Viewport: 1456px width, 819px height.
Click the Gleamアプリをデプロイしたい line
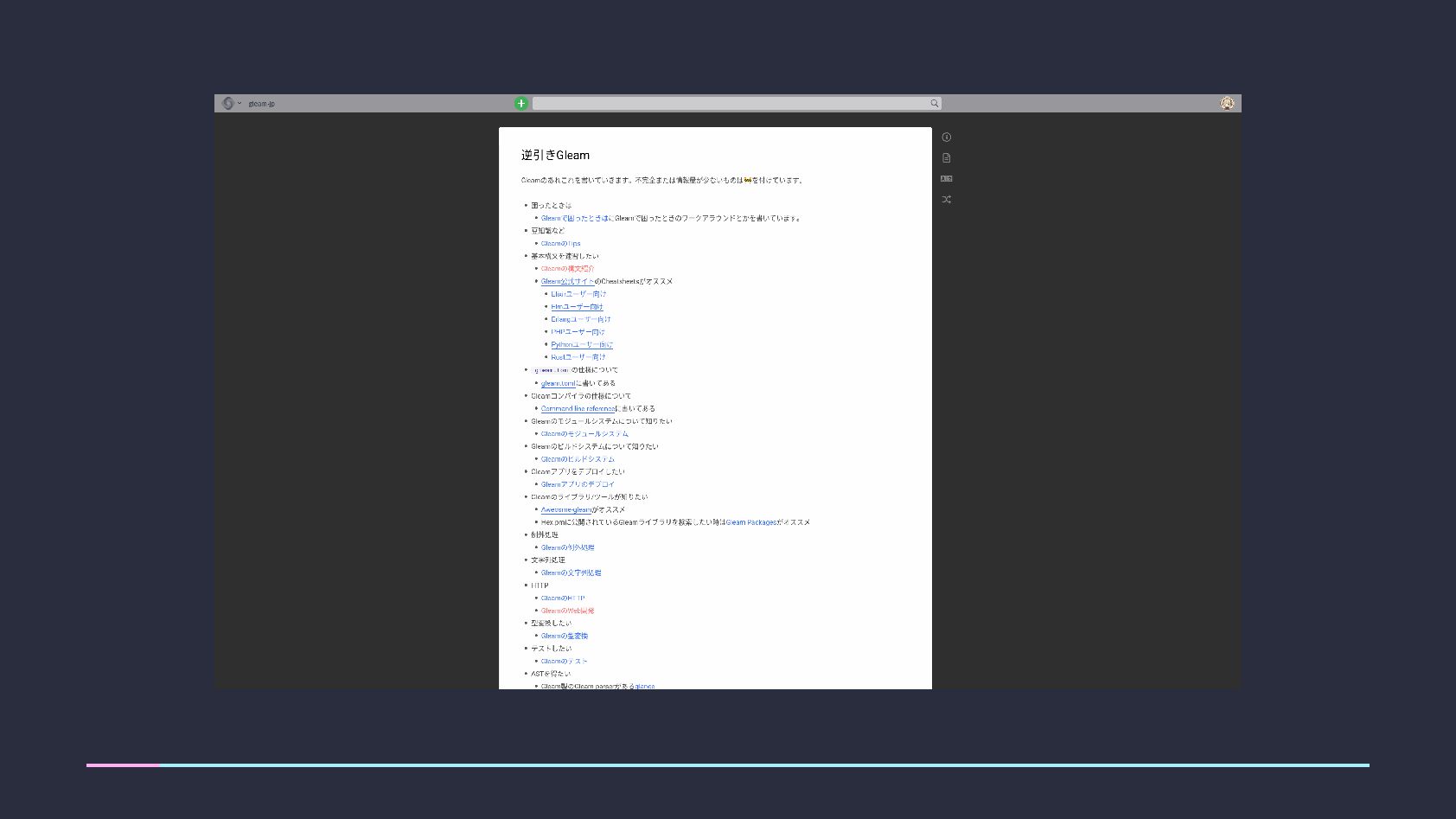point(578,472)
